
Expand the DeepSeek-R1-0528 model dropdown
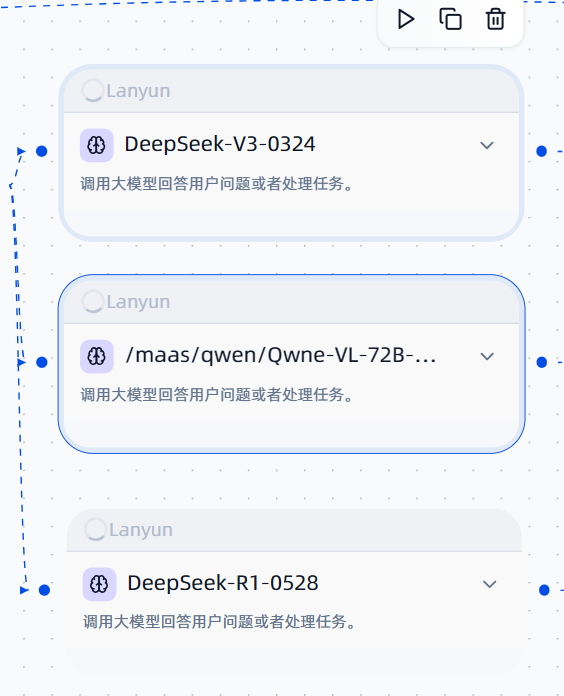pyautogui.click(x=489, y=584)
